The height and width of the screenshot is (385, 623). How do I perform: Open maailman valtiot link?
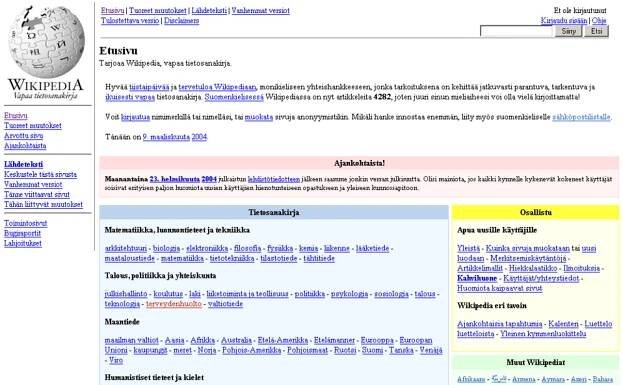[132, 341]
